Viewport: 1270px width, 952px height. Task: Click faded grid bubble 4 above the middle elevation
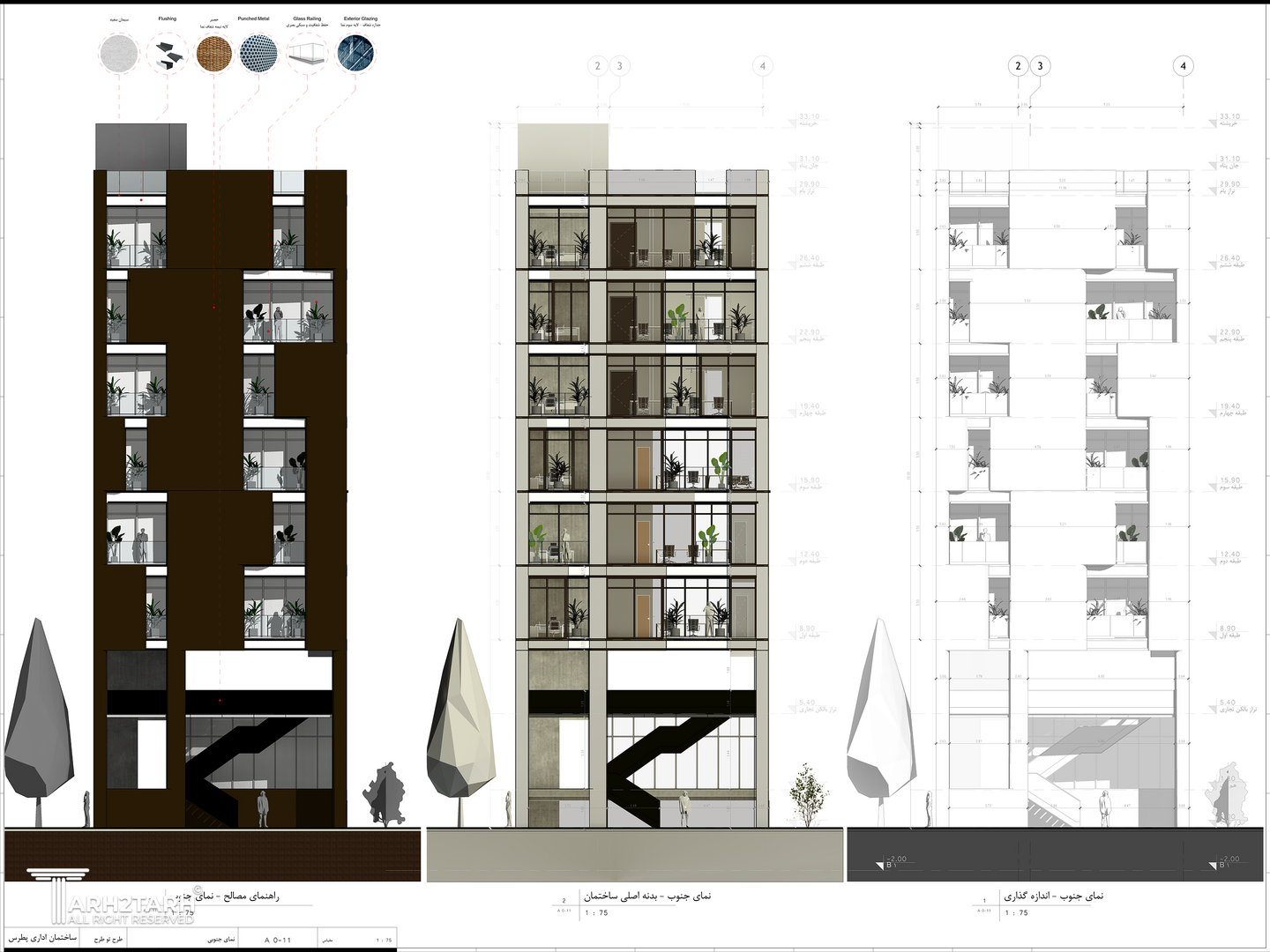pyautogui.click(x=762, y=65)
